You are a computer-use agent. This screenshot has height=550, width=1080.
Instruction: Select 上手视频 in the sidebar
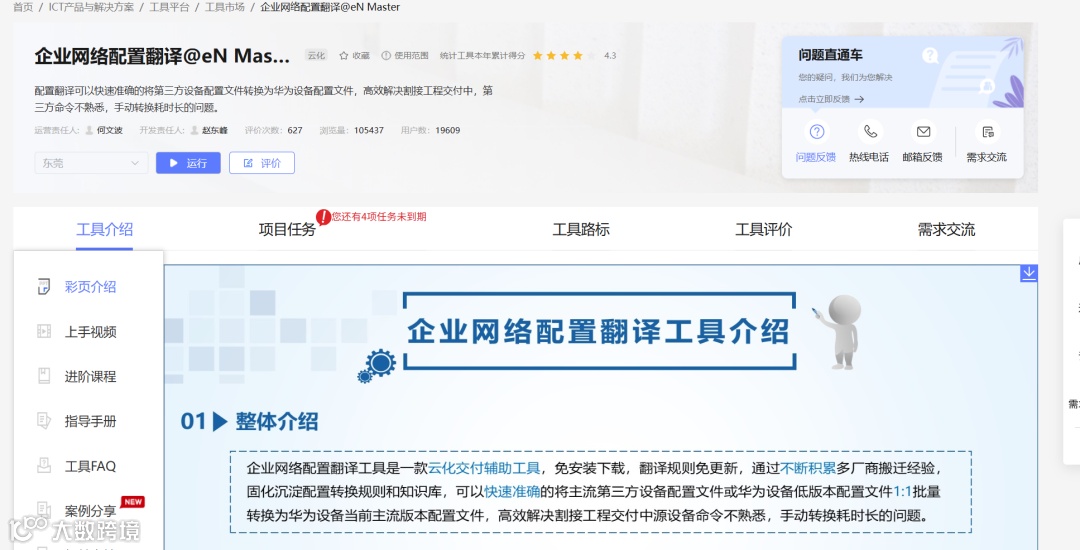point(90,332)
